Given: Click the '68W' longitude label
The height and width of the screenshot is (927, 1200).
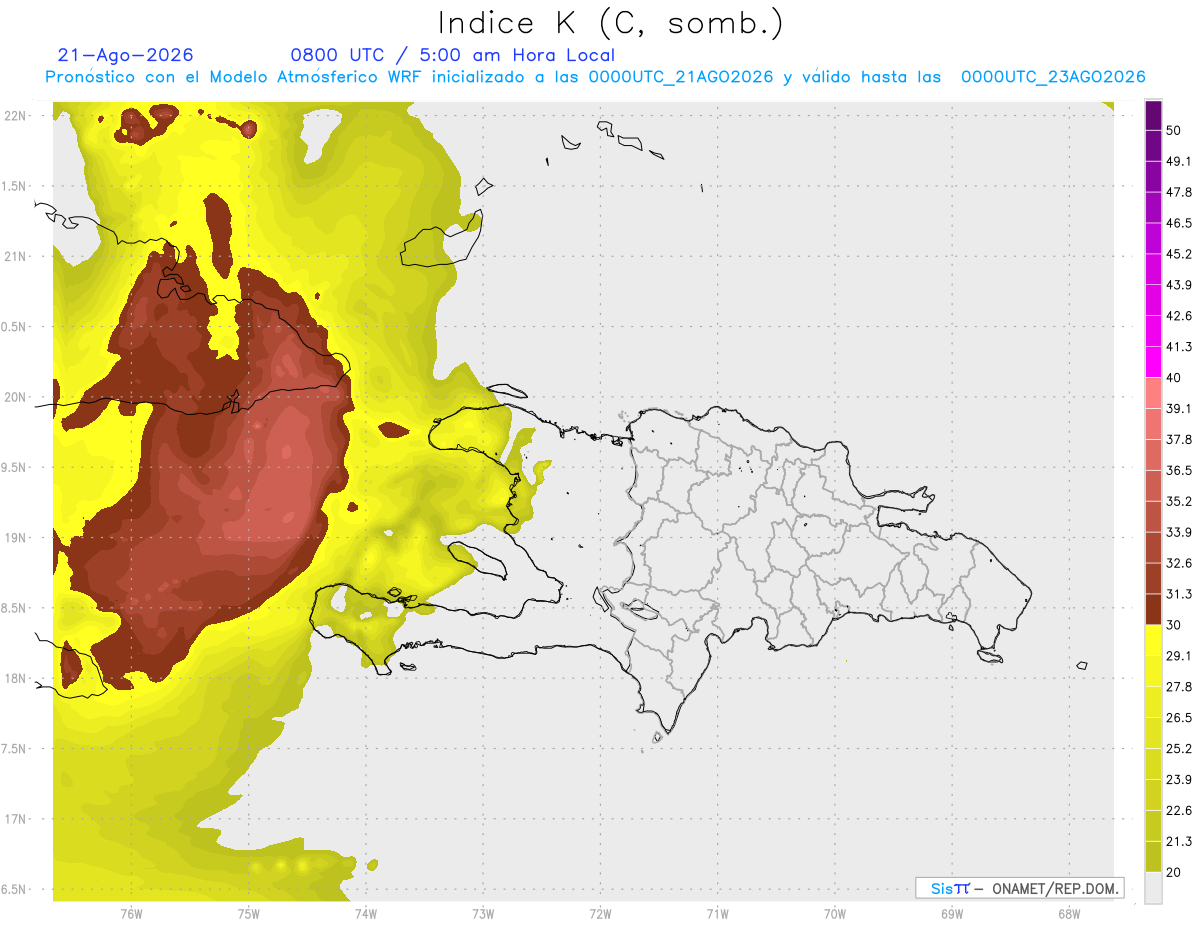Looking at the screenshot, I should pos(1069,914).
